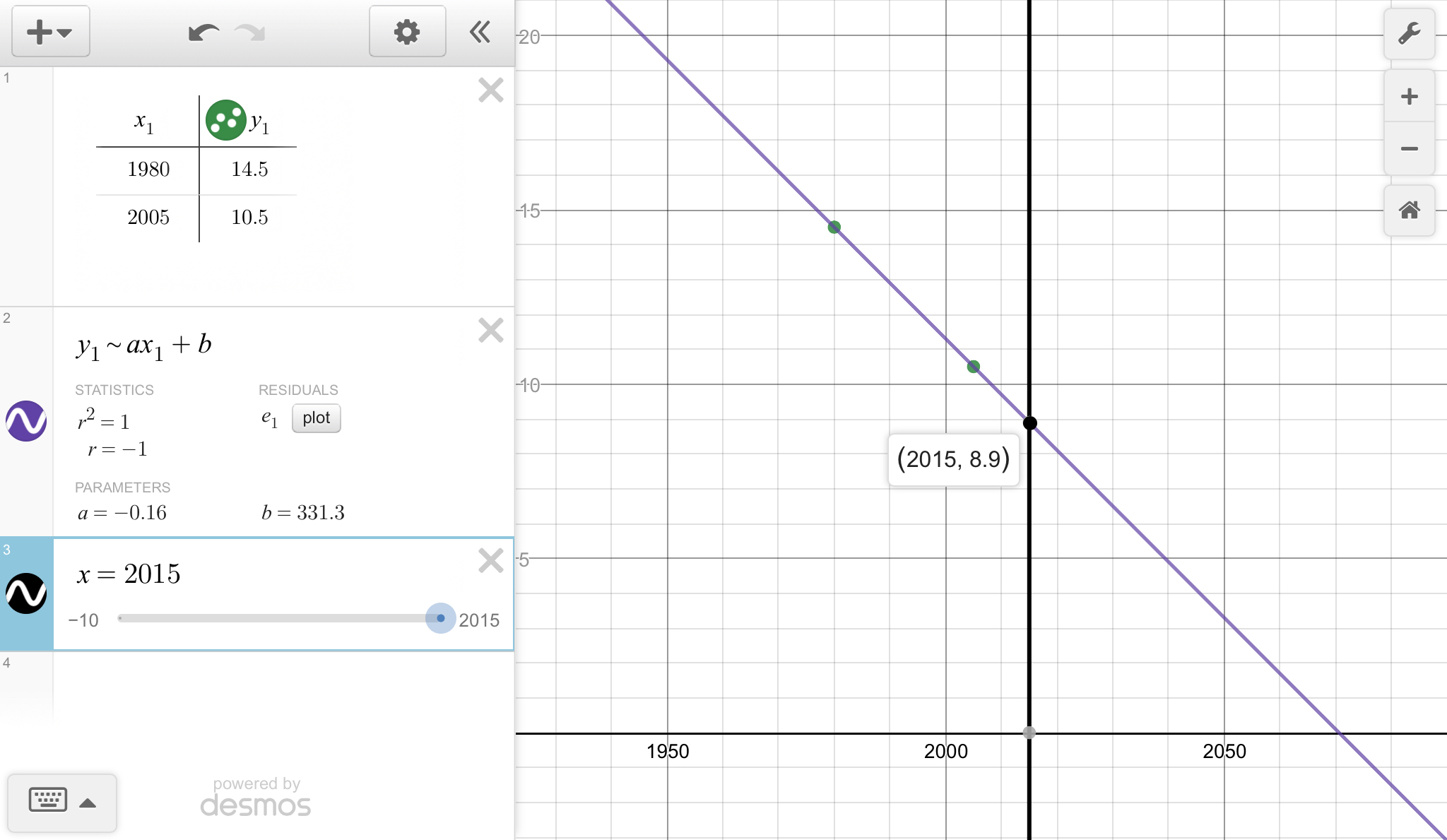The height and width of the screenshot is (840, 1447).
Task: Click the x slider thumb
Action: tap(440, 618)
